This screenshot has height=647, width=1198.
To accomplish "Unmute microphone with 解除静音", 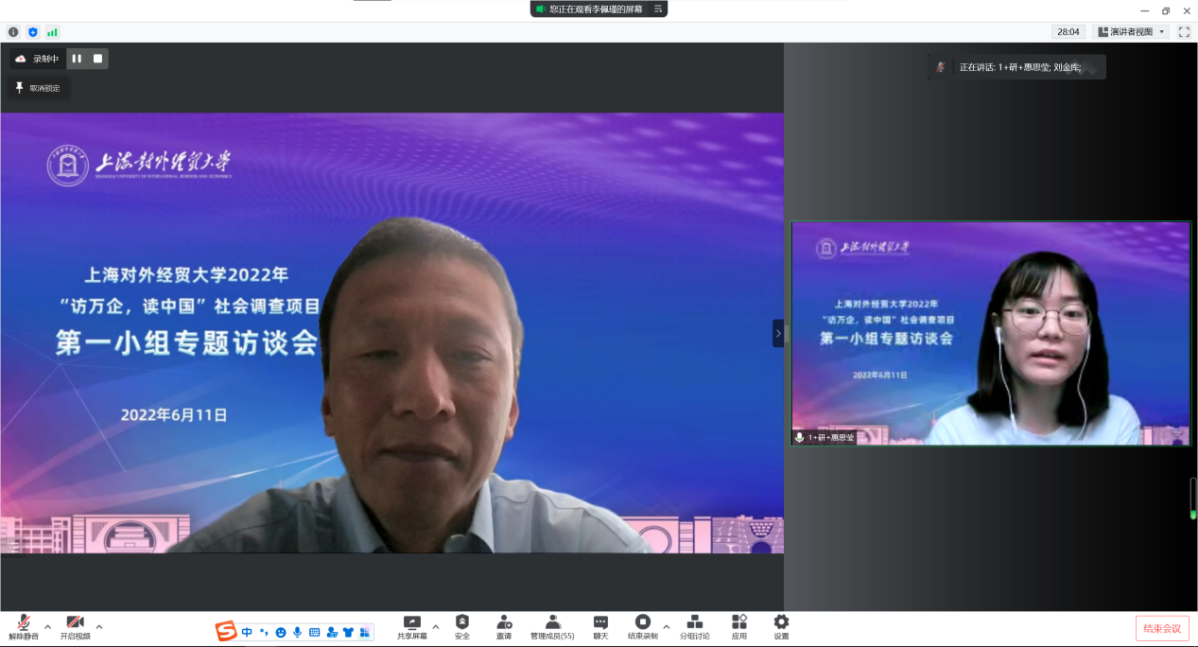I will pos(23,626).
